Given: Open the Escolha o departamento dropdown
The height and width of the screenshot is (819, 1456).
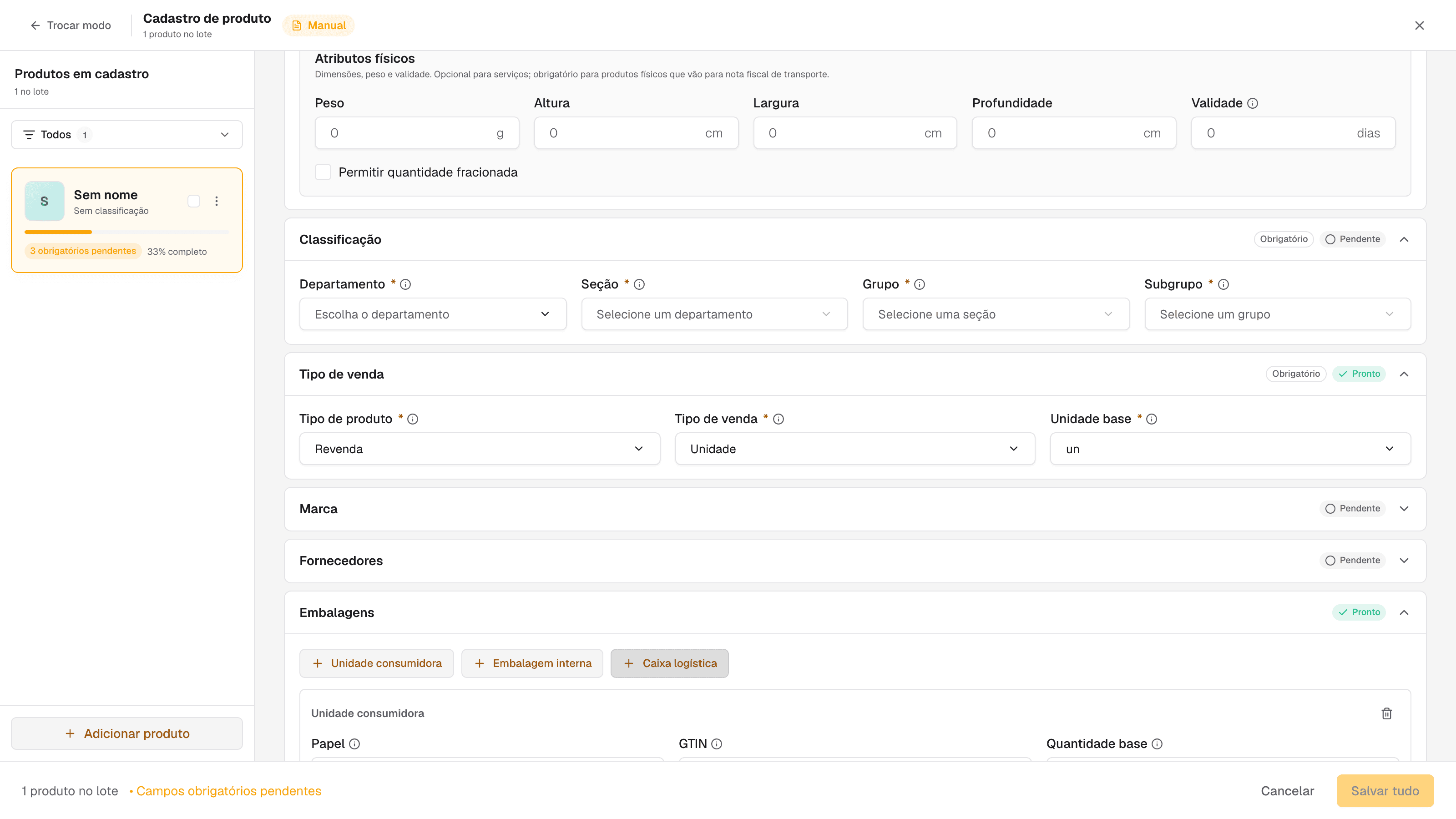Looking at the screenshot, I should pos(432,314).
